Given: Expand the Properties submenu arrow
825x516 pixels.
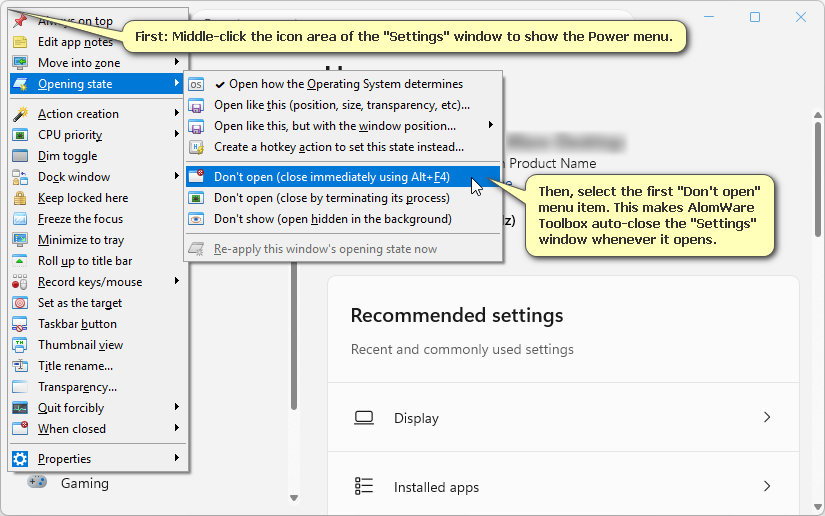Looking at the screenshot, I should point(177,458).
